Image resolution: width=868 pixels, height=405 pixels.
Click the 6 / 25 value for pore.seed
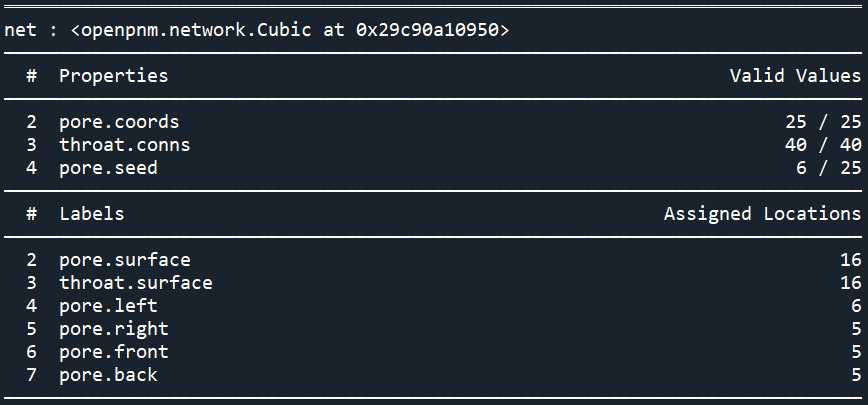click(x=828, y=168)
